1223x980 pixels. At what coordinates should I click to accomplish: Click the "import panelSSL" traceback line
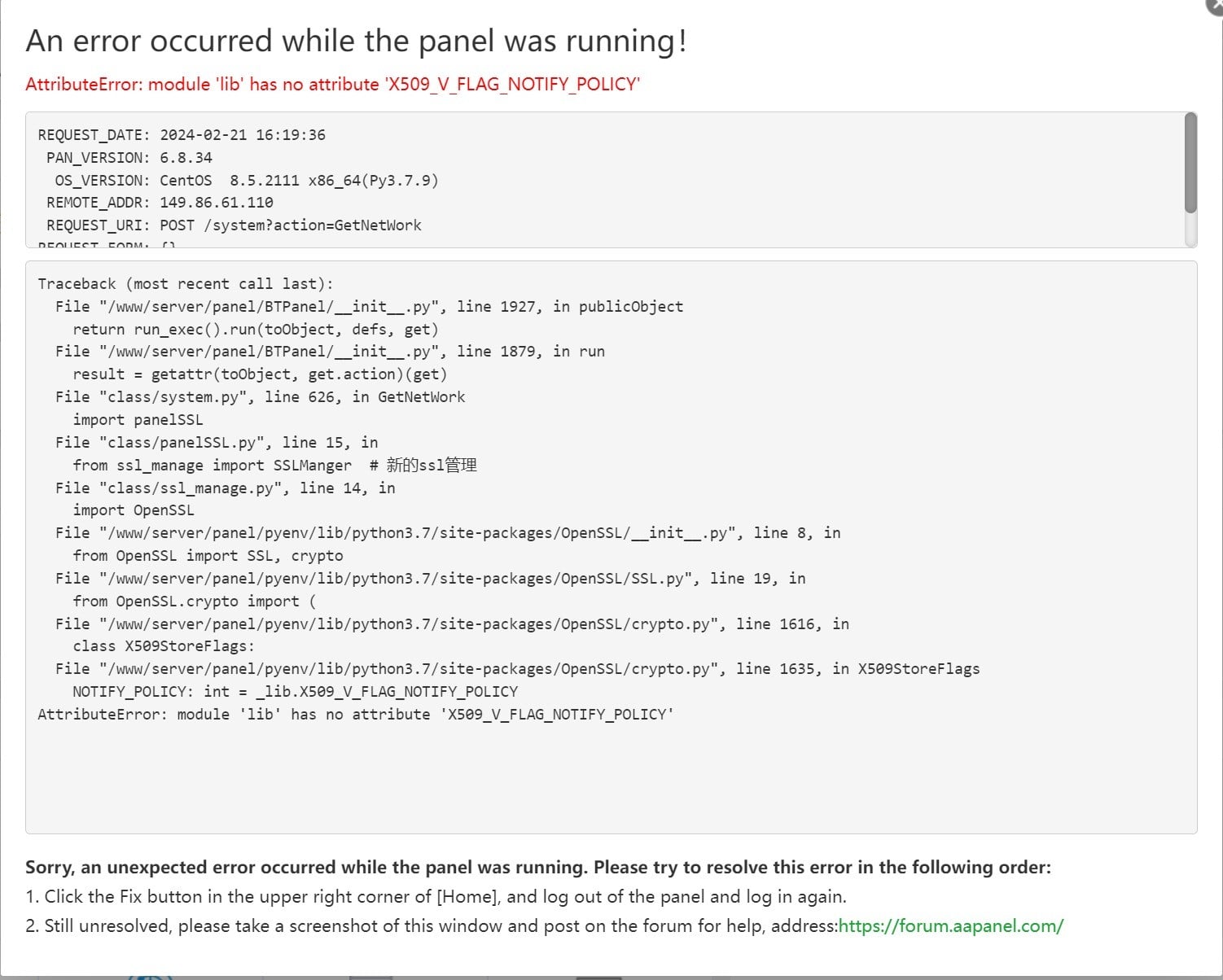(138, 420)
